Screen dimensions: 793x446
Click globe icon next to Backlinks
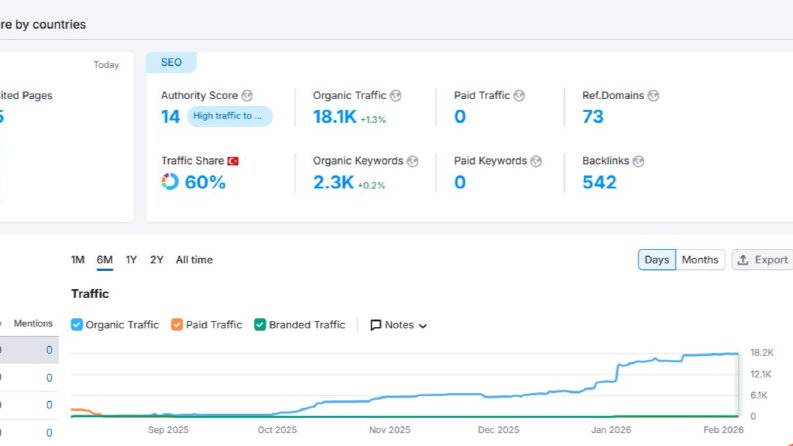click(638, 161)
